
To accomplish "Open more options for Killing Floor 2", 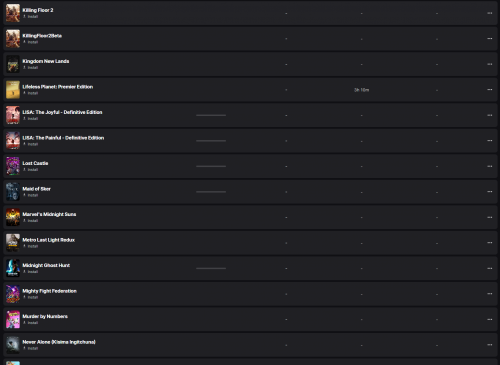I will pyautogui.click(x=490, y=13).
